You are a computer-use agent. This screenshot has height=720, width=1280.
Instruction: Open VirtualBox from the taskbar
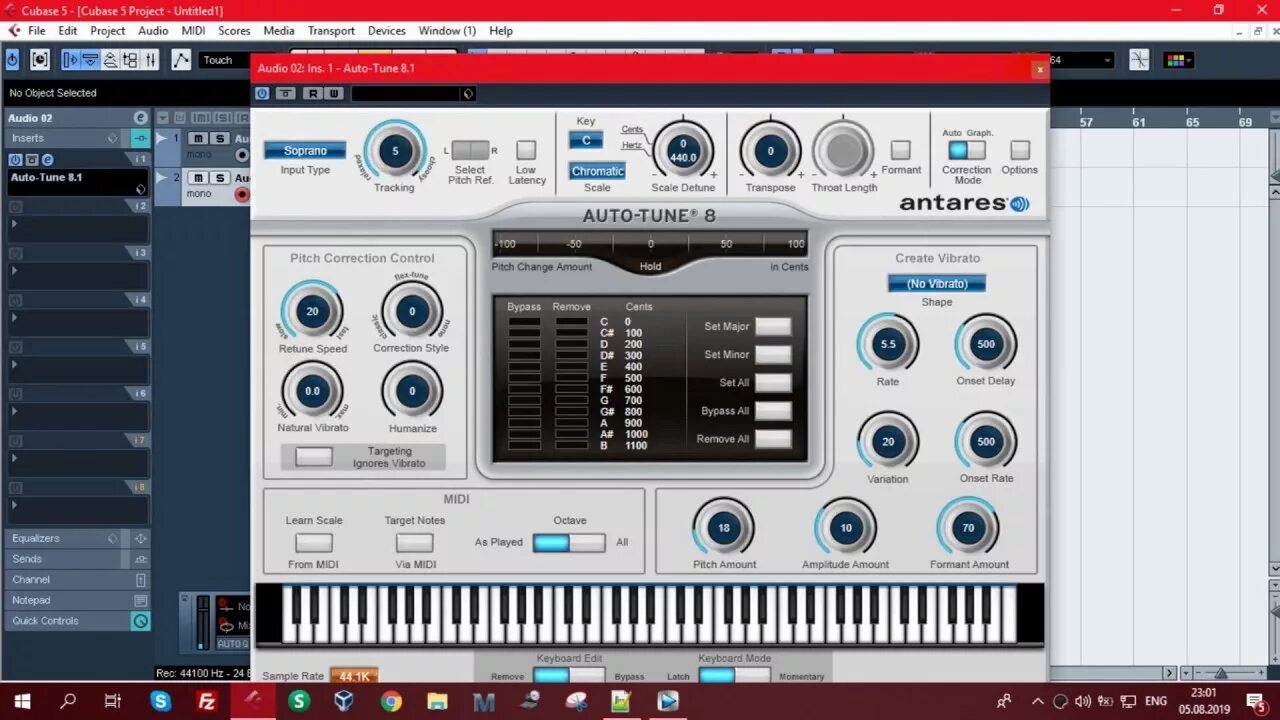point(345,701)
